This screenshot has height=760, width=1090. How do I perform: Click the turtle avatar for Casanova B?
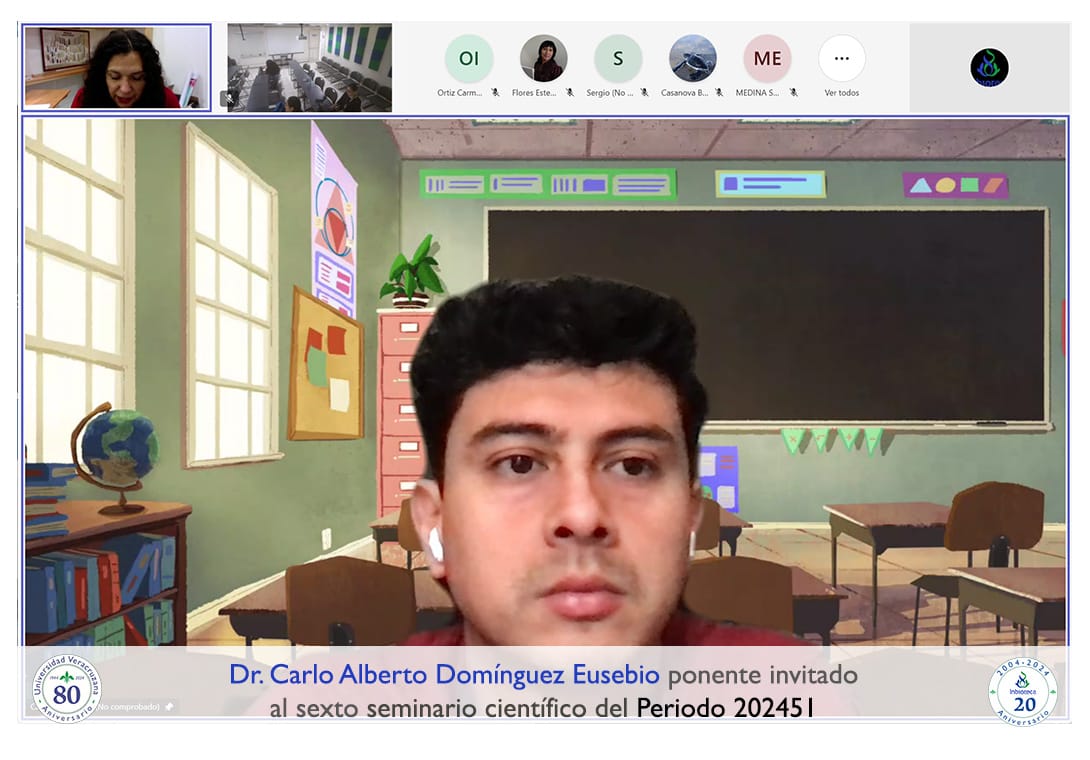tap(692, 58)
